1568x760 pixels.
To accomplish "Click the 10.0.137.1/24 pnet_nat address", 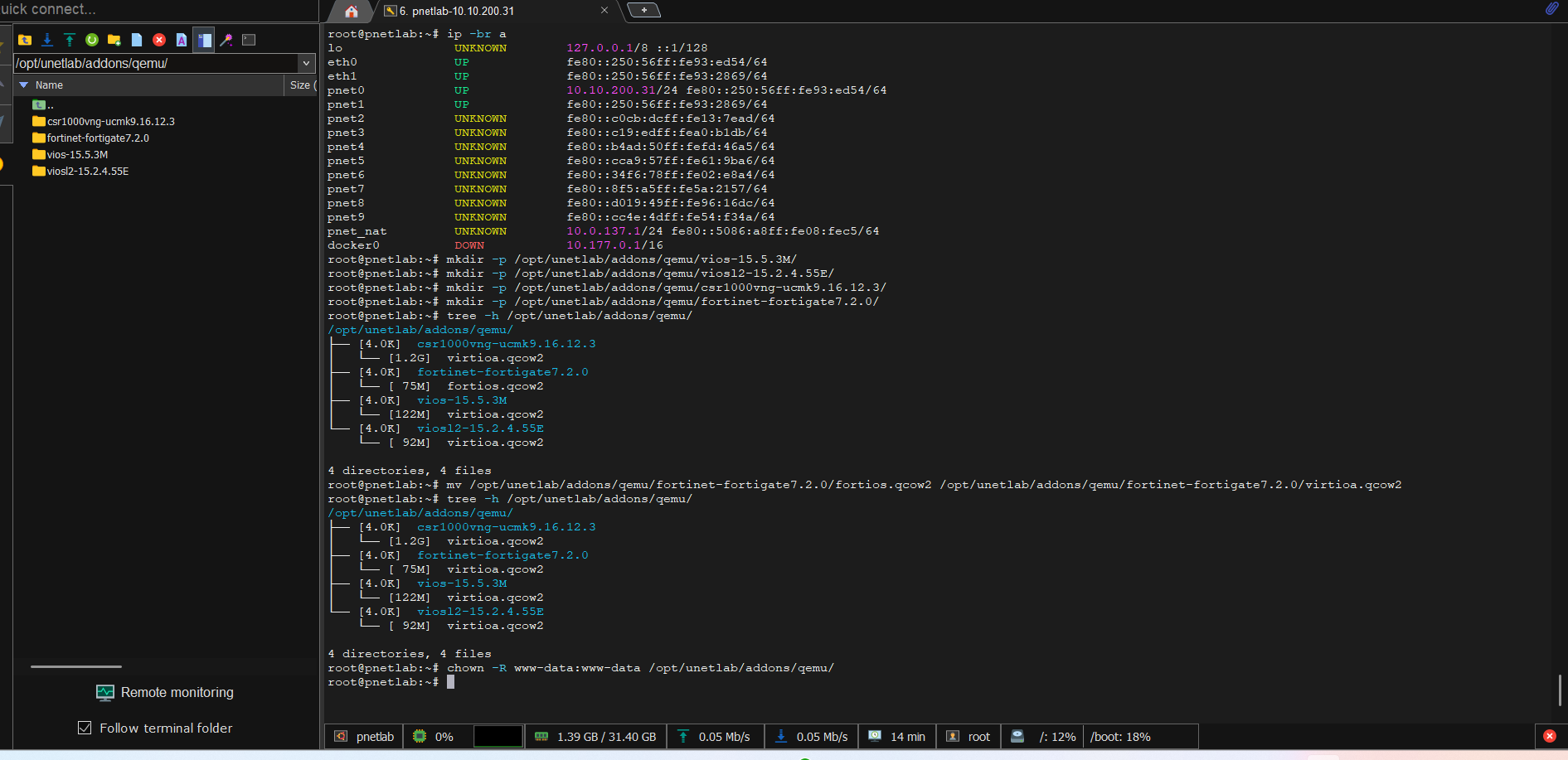I will 614,231.
